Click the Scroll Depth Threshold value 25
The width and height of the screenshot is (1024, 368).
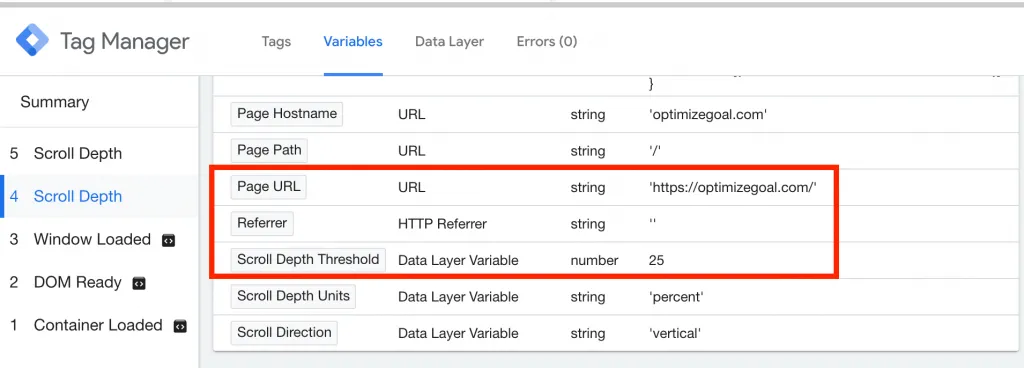click(656, 260)
